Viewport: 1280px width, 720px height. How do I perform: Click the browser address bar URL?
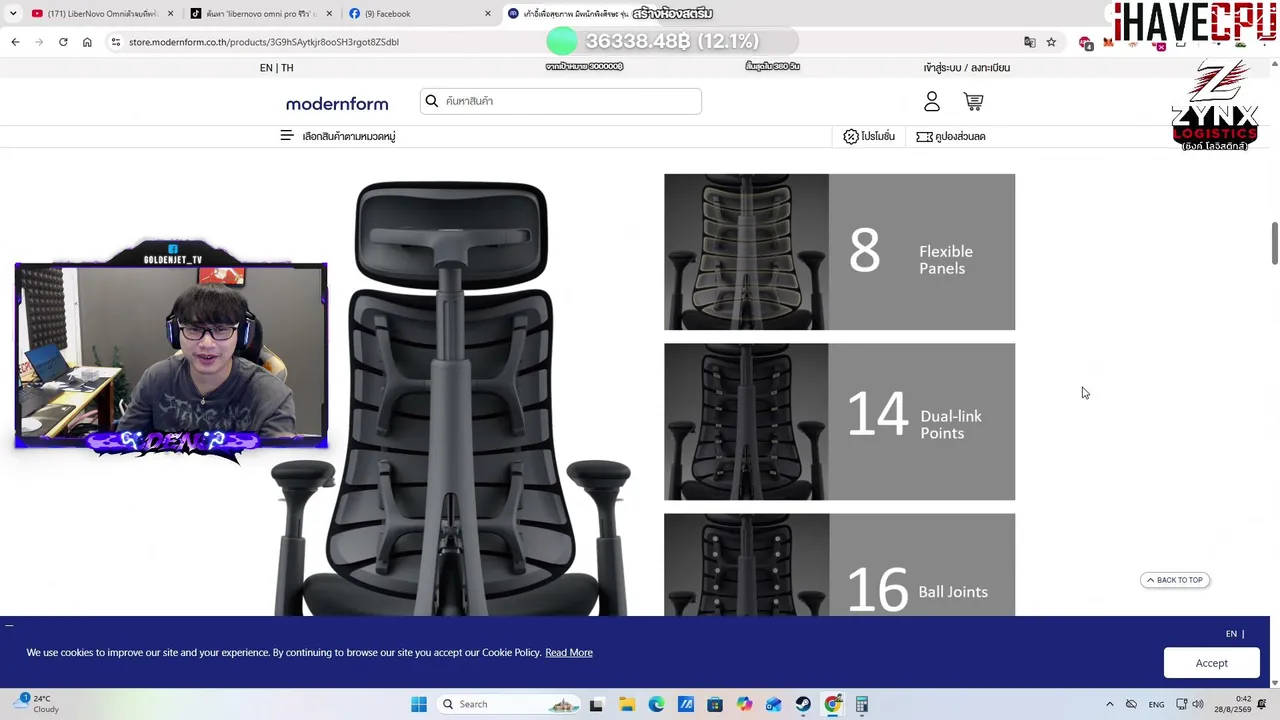(x=264, y=42)
